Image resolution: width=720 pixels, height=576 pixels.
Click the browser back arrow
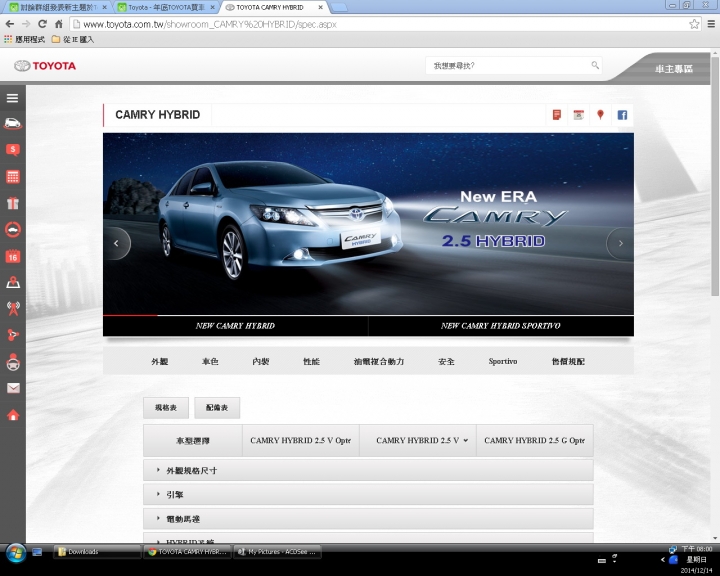(x=10, y=24)
